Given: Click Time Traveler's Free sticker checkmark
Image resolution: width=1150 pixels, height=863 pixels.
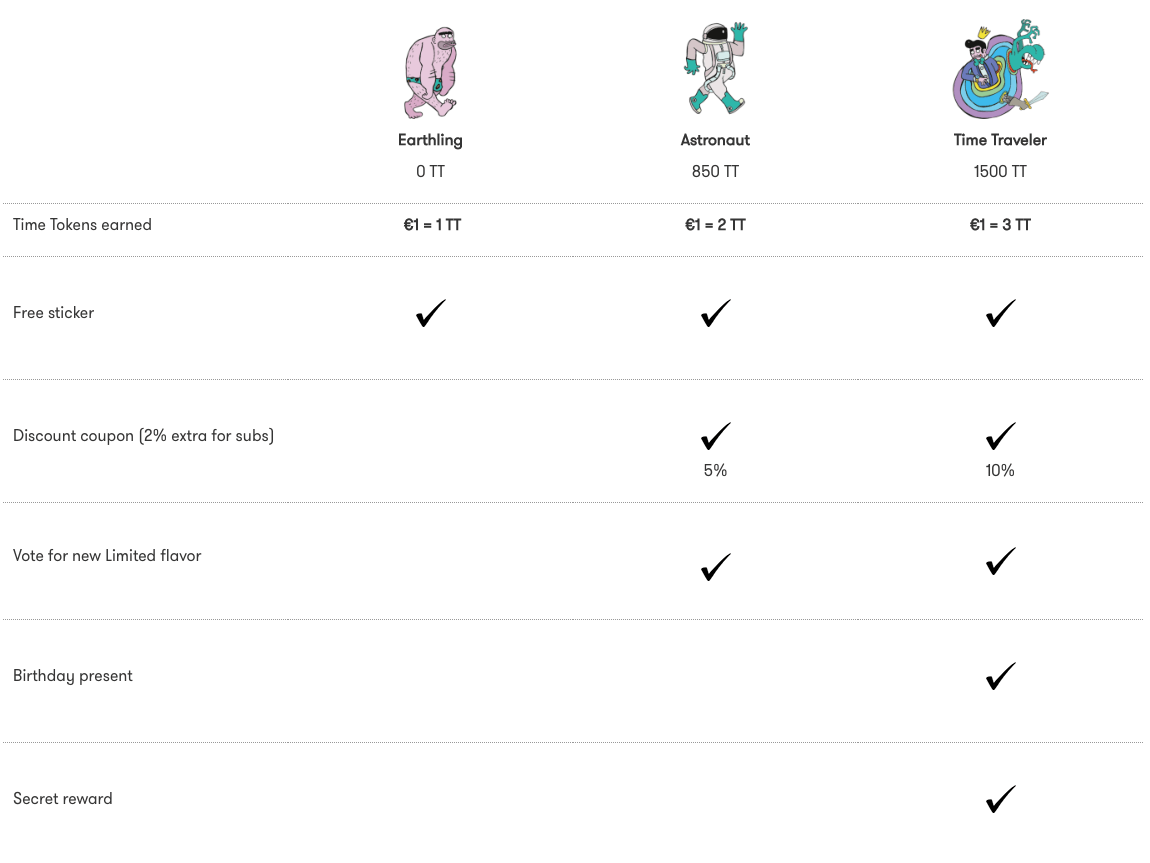Looking at the screenshot, I should pyautogui.click(x=1000, y=313).
